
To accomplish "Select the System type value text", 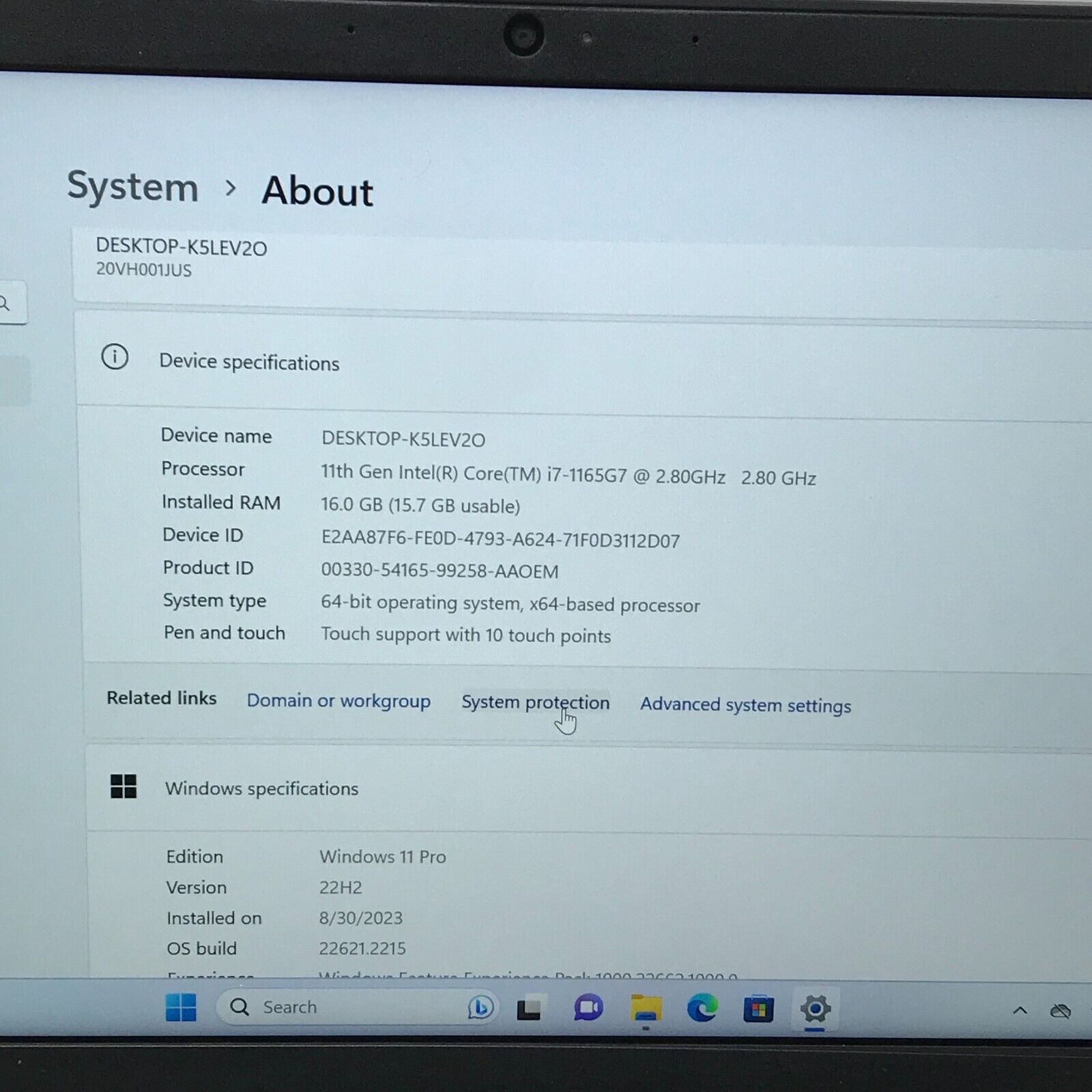I will [510, 603].
